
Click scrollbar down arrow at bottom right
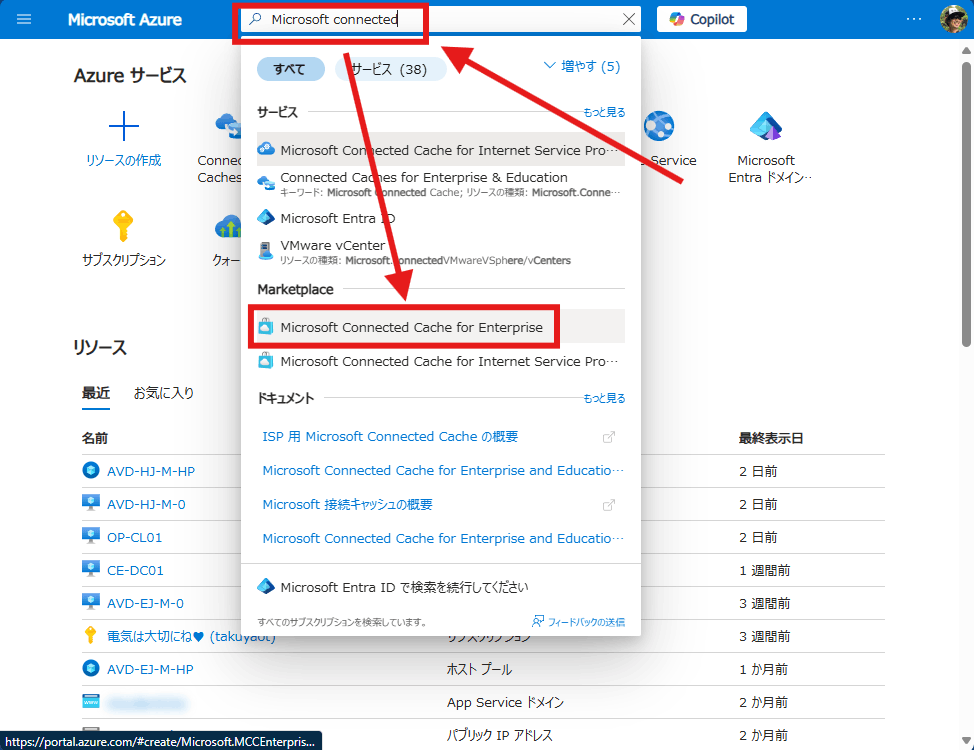pyautogui.click(x=966, y=741)
